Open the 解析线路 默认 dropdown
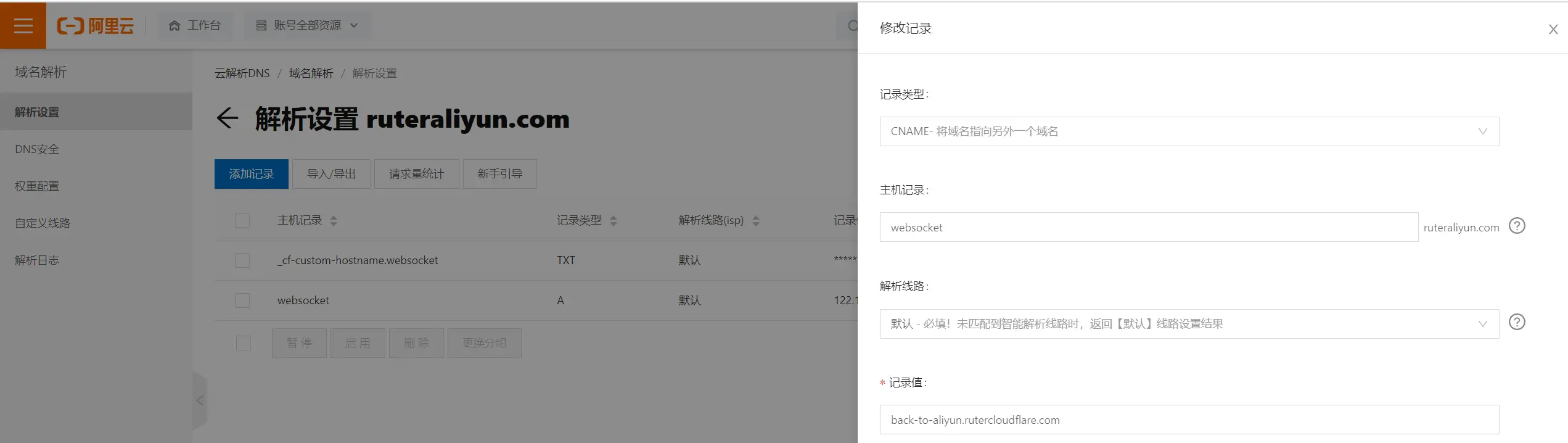 click(1189, 324)
